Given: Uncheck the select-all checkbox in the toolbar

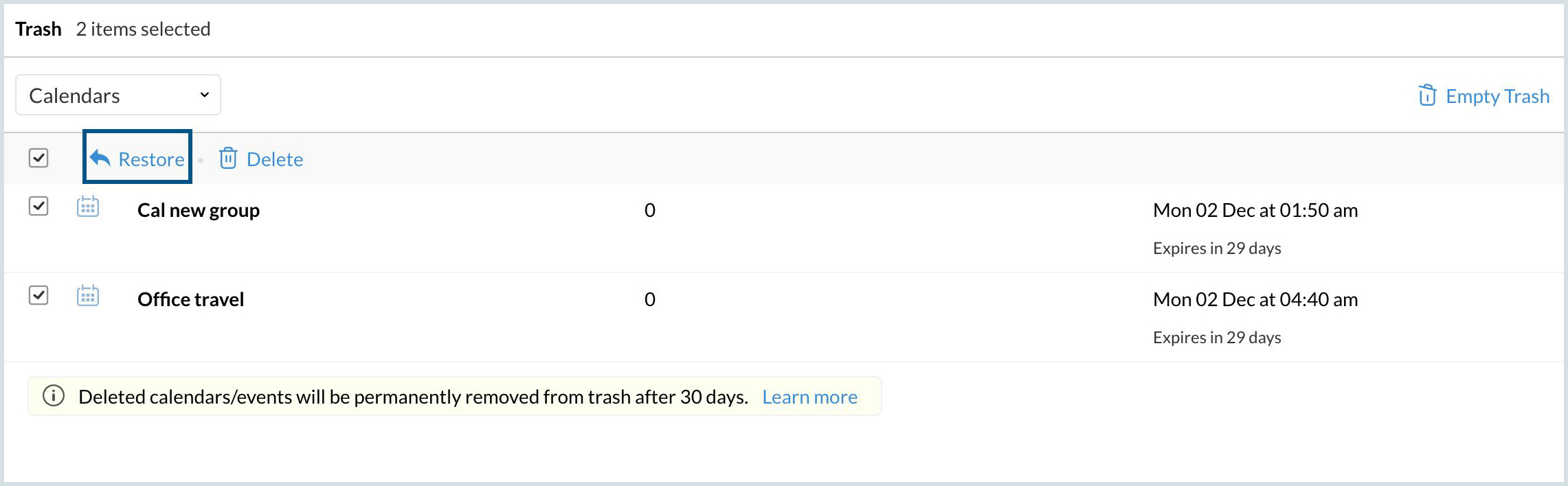Looking at the screenshot, I should click(38, 158).
